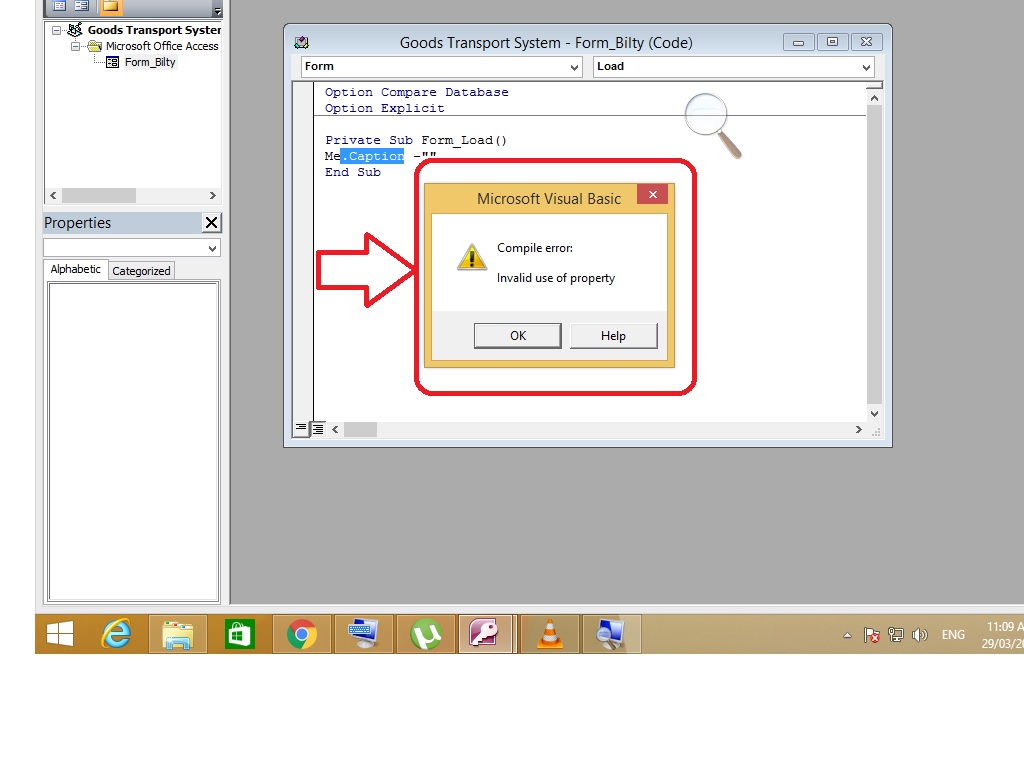Switch to the Categorized tab
This screenshot has width=1024, height=768.
pyautogui.click(x=141, y=271)
